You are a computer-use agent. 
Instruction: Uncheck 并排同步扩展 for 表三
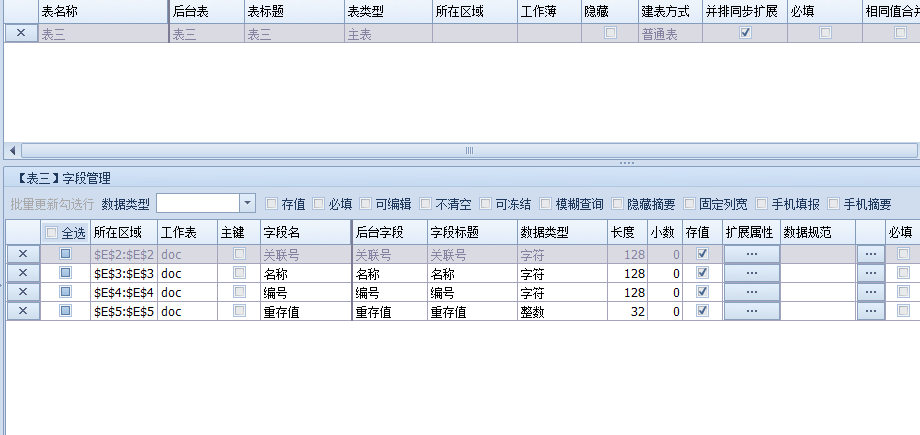[x=744, y=33]
